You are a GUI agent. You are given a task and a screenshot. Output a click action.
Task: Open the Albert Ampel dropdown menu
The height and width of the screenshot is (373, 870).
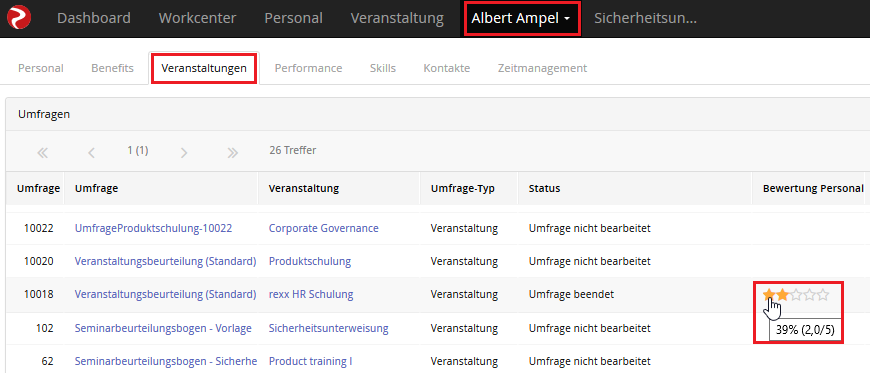521,18
